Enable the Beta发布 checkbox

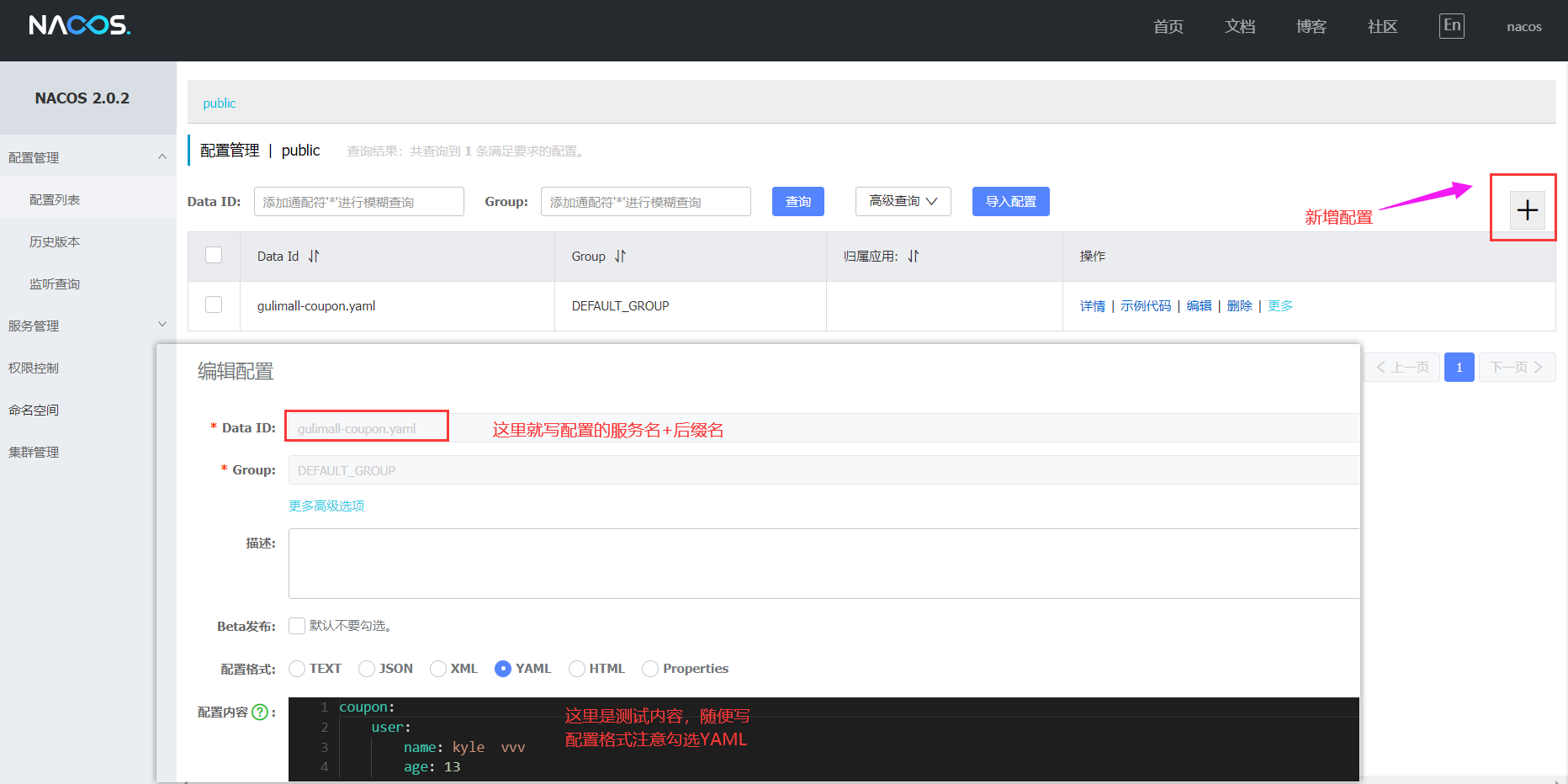point(297,626)
